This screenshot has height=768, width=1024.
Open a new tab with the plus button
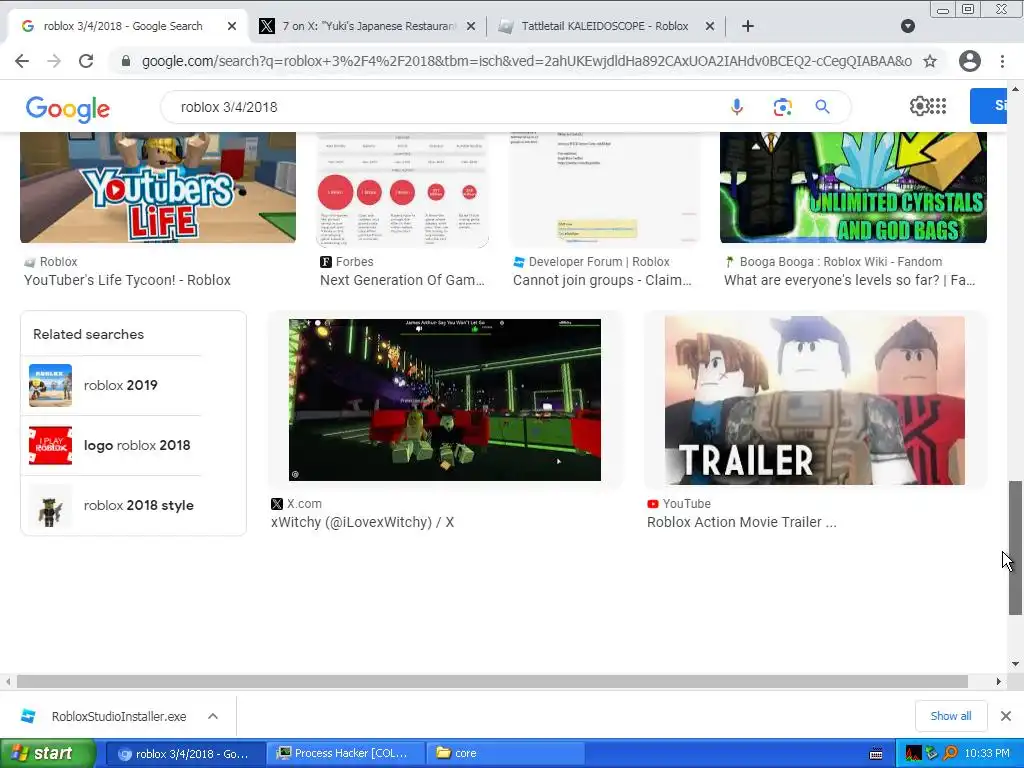point(748,26)
